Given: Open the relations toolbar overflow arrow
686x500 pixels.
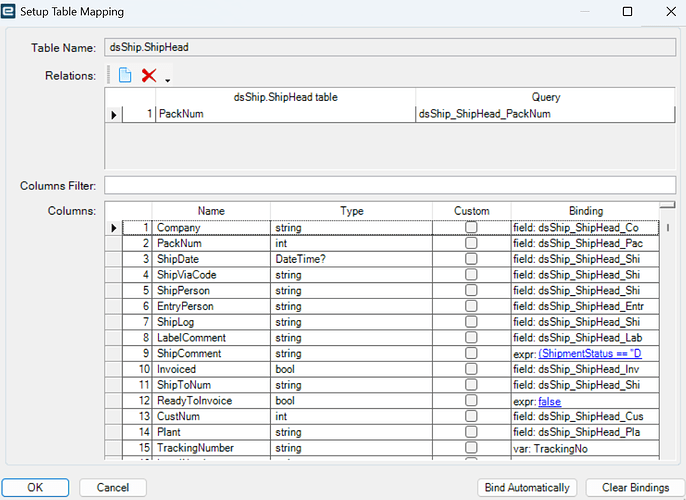Looking at the screenshot, I should point(168,80).
